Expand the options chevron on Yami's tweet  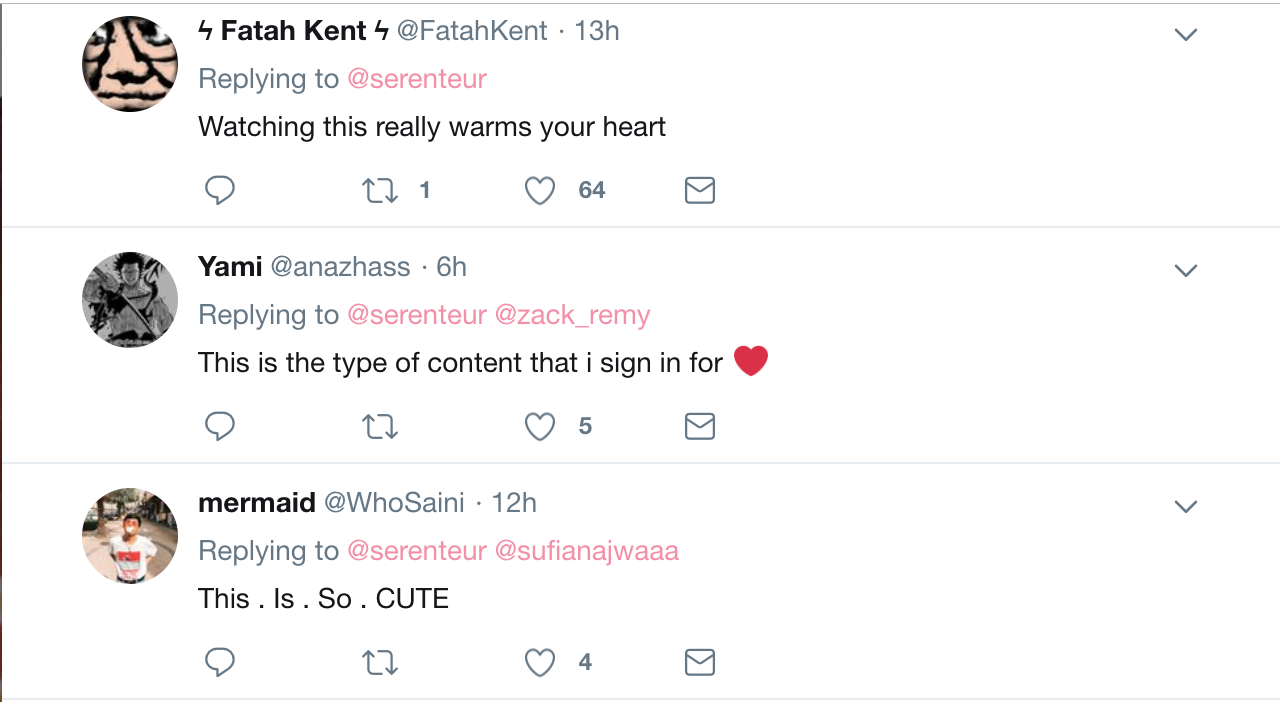1186,271
